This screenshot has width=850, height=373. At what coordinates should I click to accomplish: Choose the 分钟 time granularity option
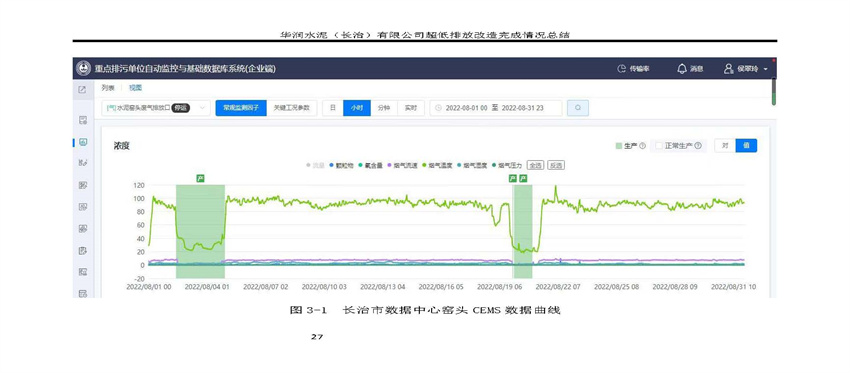tap(384, 108)
